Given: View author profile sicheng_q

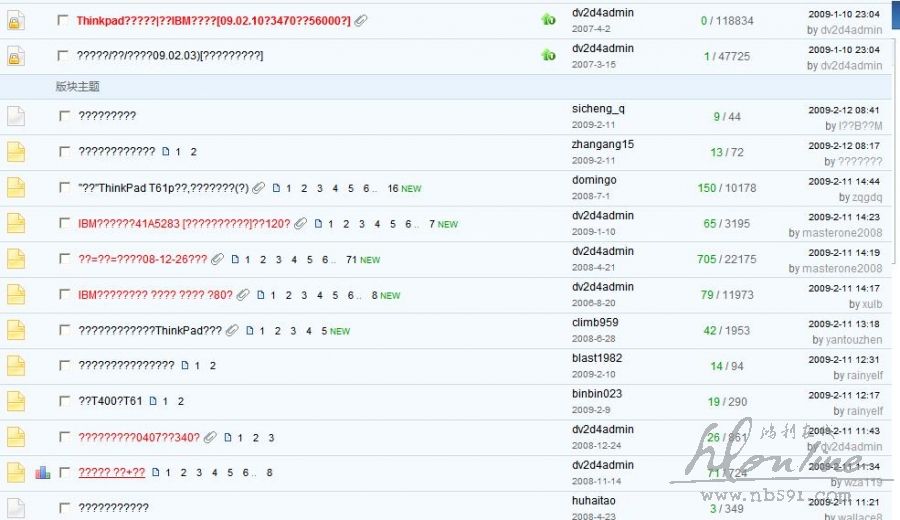Looking at the screenshot, I should click(598, 109).
